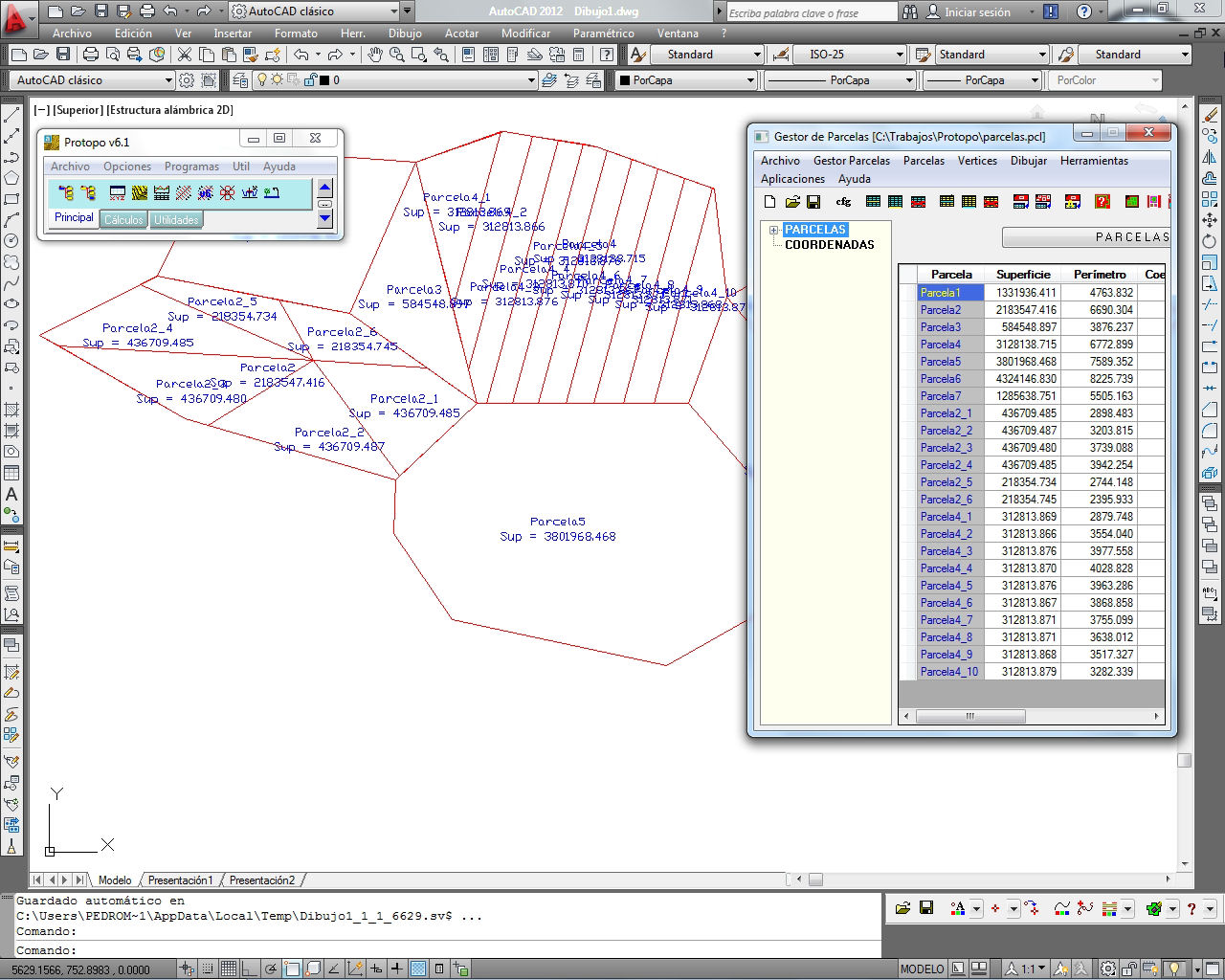Image resolution: width=1225 pixels, height=980 pixels.
Task: Open the PorCapa linetype dropdown
Action: [840, 80]
